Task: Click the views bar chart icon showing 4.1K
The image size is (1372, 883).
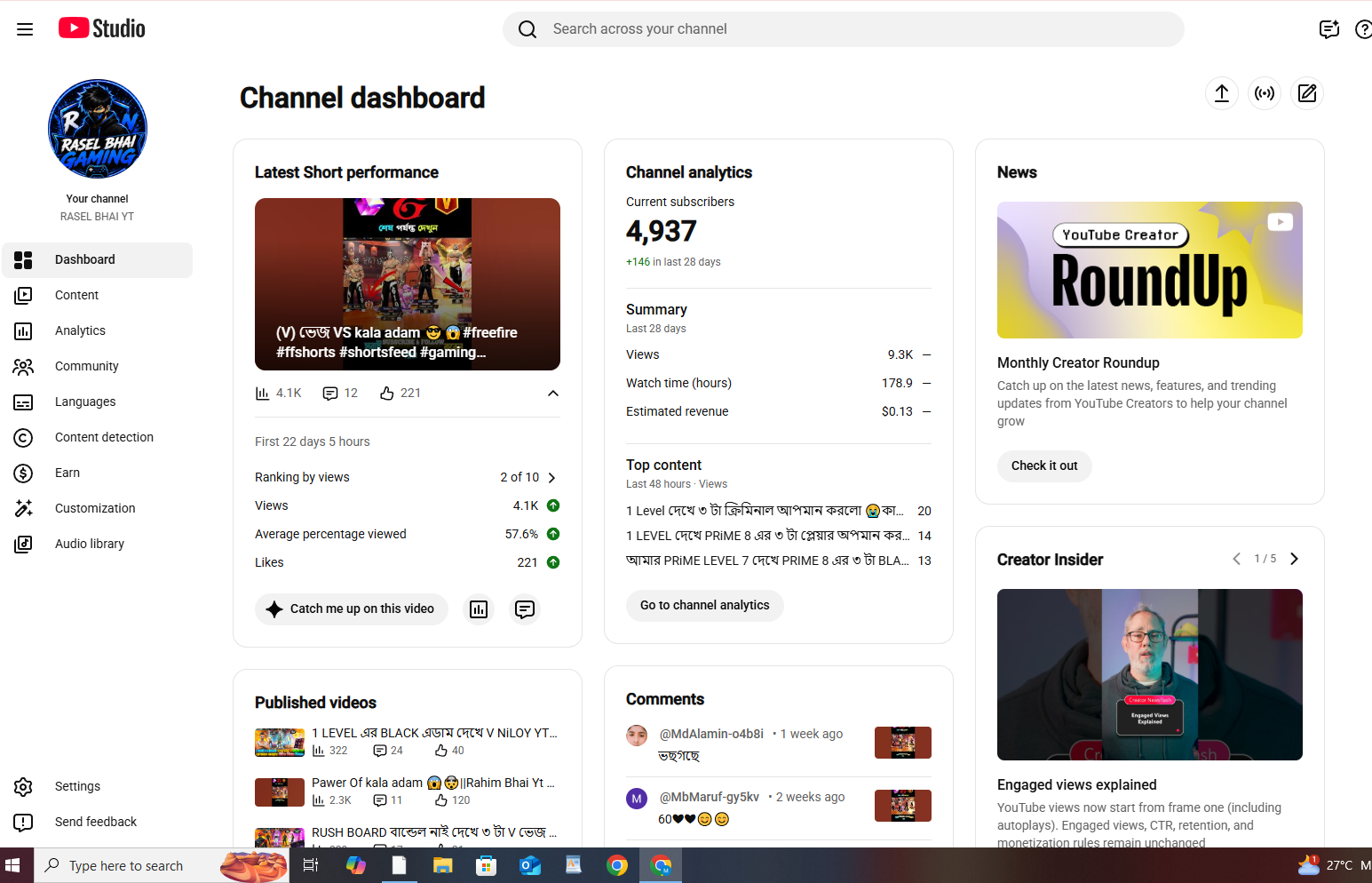Action: pos(263,394)
